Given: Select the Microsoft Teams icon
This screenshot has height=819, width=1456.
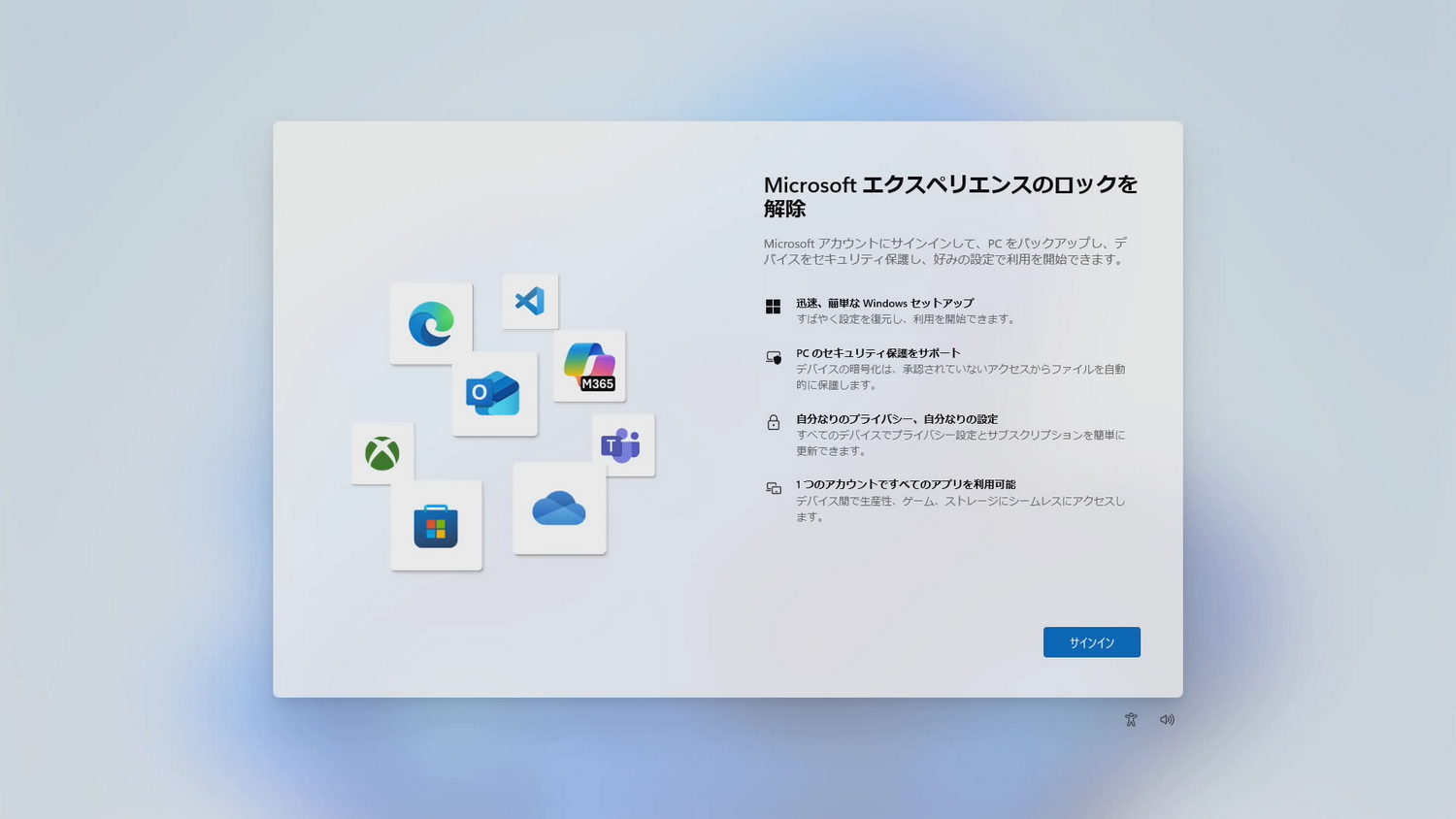Looking at the screenshot, I should [x=622, y=444].
